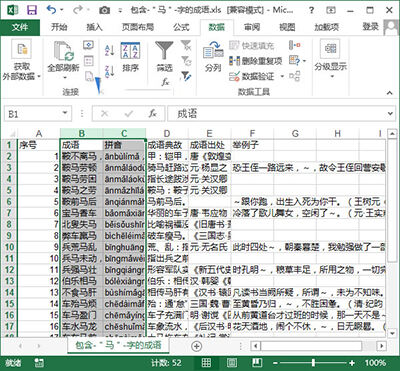Open the 公式 ribbon tab
Screen dimensions: 400x371
pyautogui.click(x=181, y=27)
